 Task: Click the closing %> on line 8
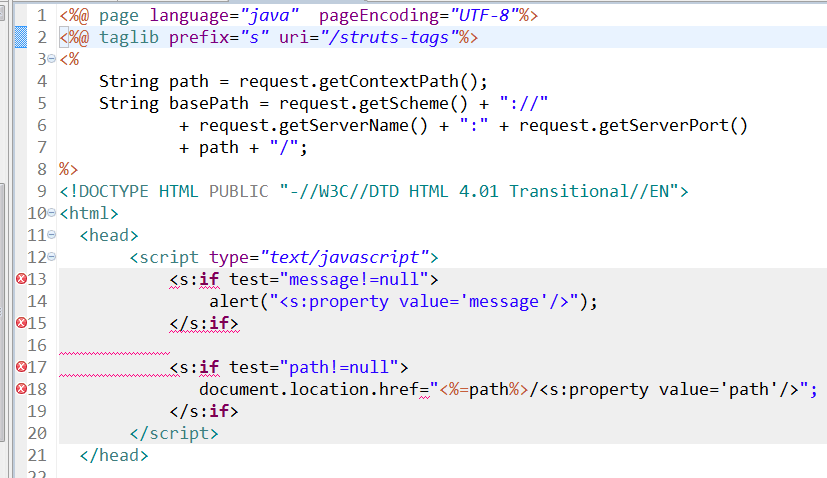point(69,169)
